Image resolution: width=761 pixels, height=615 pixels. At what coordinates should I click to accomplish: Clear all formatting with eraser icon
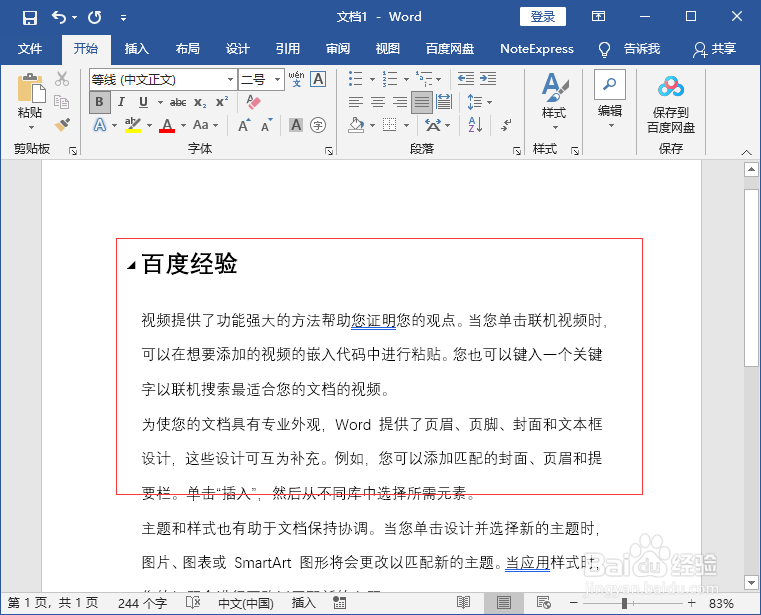click(253, 102)
